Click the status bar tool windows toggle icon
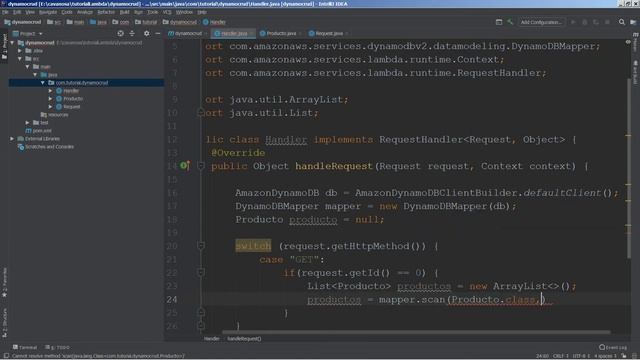The width and height of the screenshot is (640, 360). pos(6,356)
